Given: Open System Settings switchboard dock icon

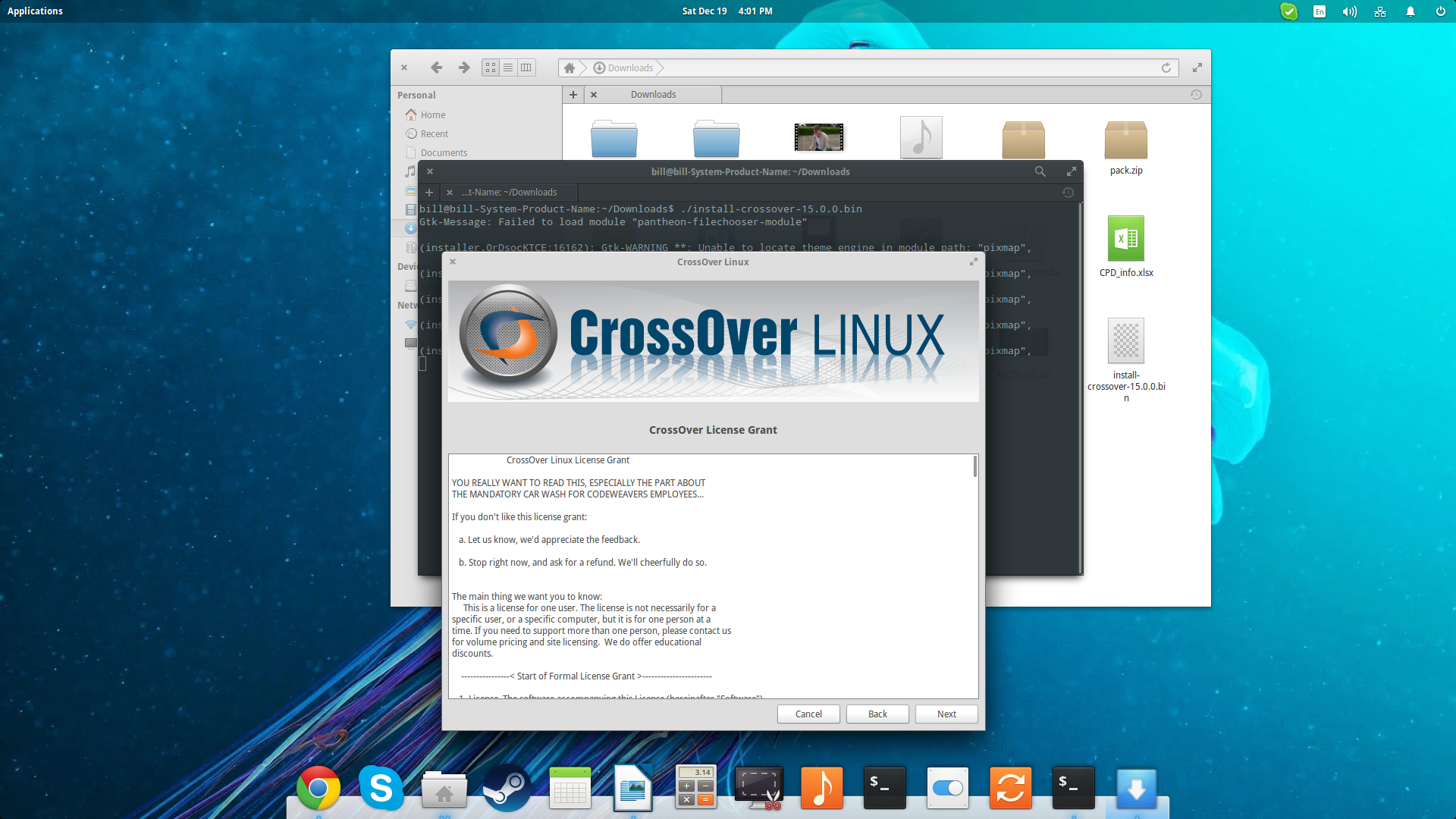Looking at the screenshot, I should pyautogui.click(x=947, y=789).
